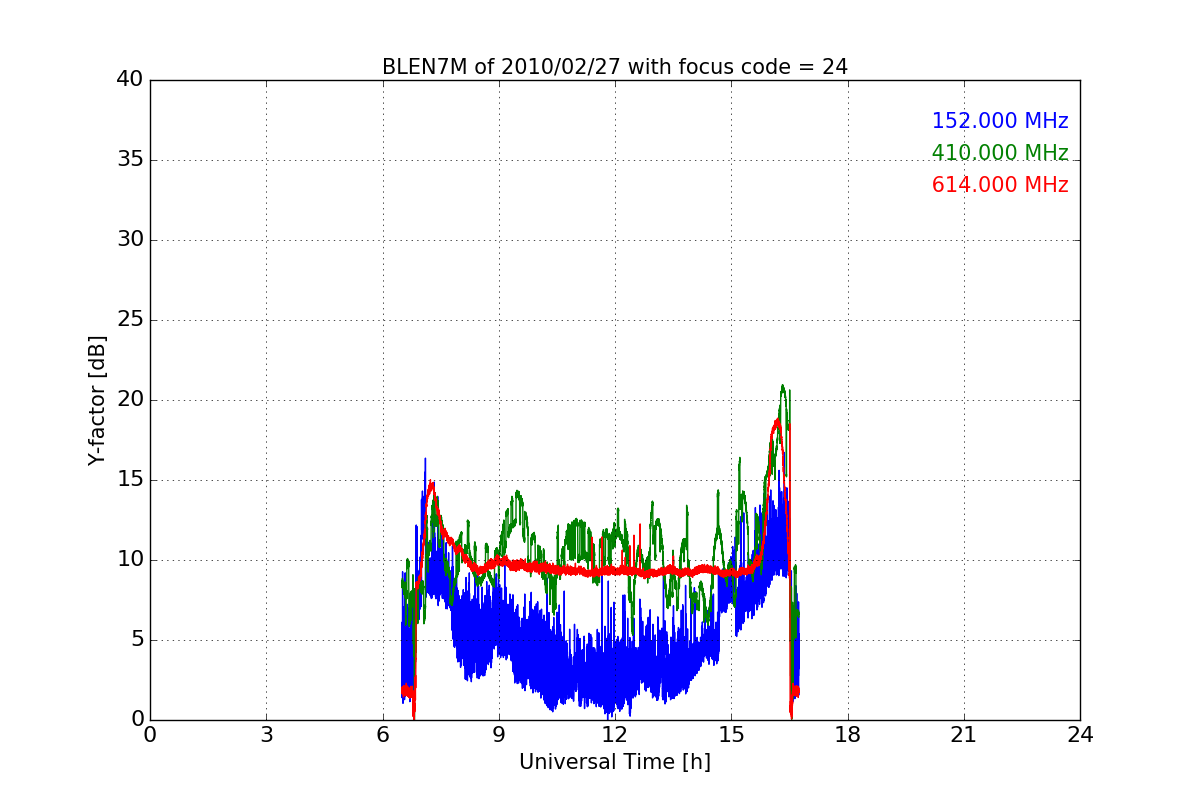This screenshot has height=800, width=1200.
Task: Click the y-axis tick label 10
Action: click(x=130, y=560)
